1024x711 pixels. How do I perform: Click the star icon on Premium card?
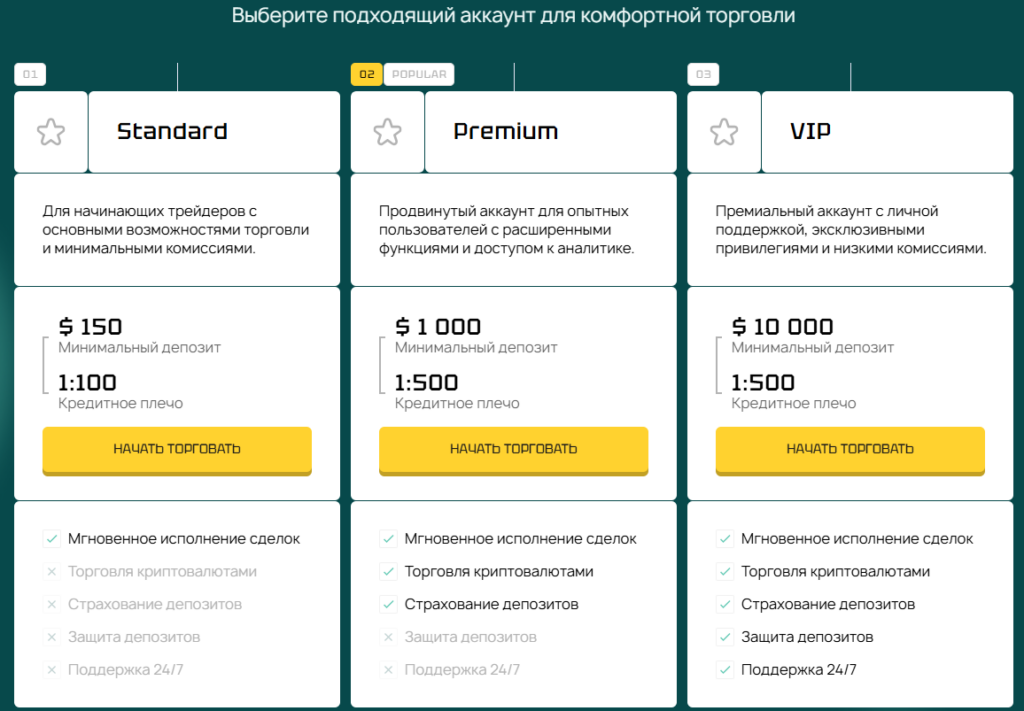(x=387, y=132)
